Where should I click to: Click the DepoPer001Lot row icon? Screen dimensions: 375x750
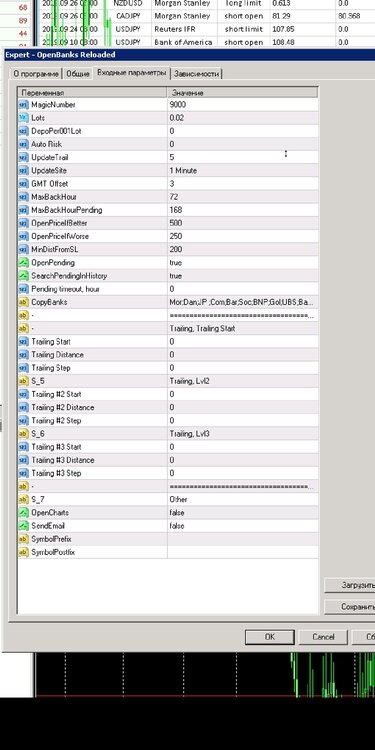pos(23,131)
